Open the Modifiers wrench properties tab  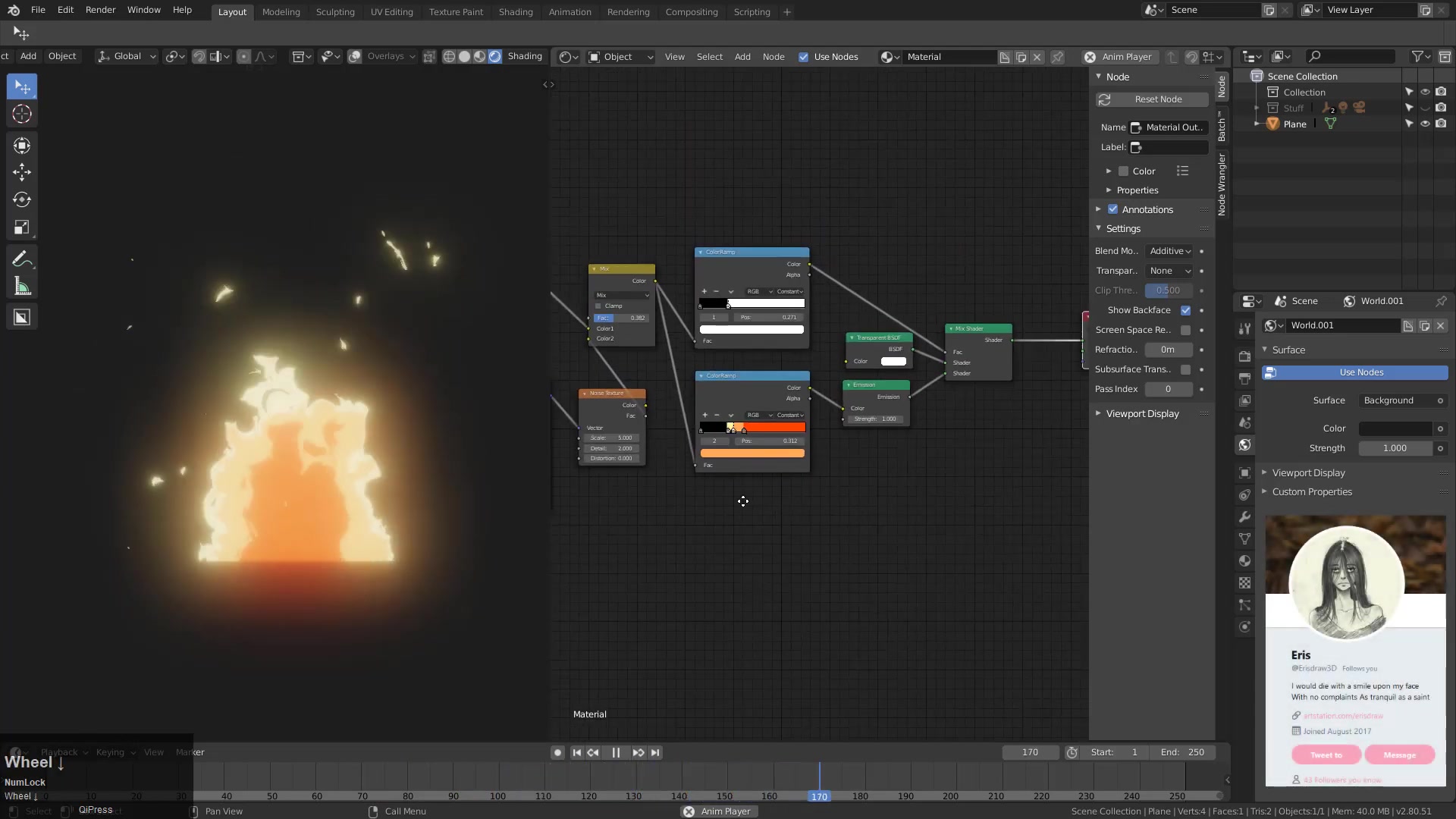point(1244,517)
